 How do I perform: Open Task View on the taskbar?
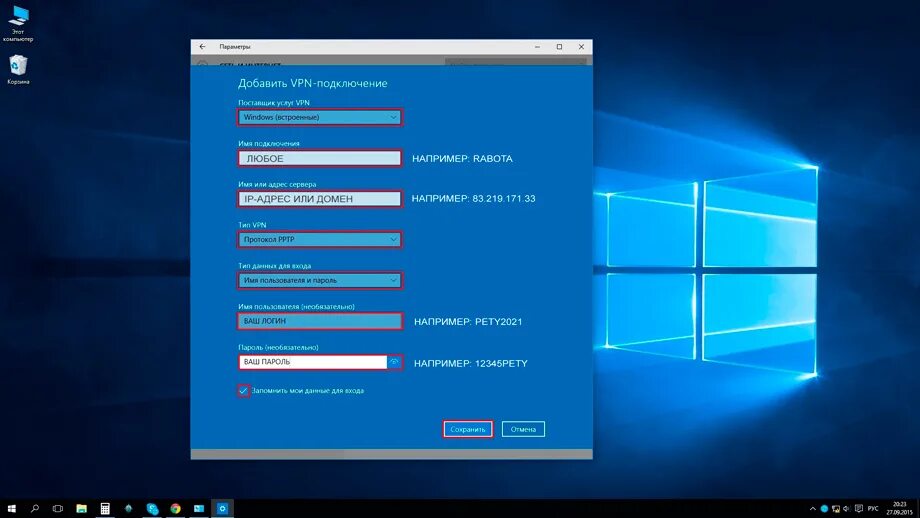tap(58, 509)
